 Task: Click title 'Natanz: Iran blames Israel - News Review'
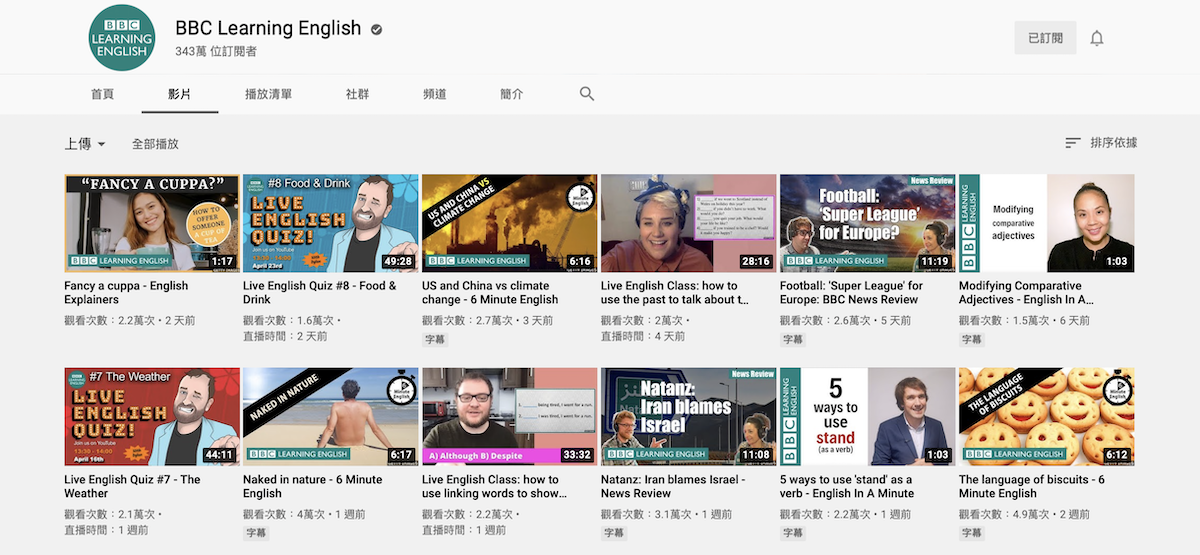[673, 486]
